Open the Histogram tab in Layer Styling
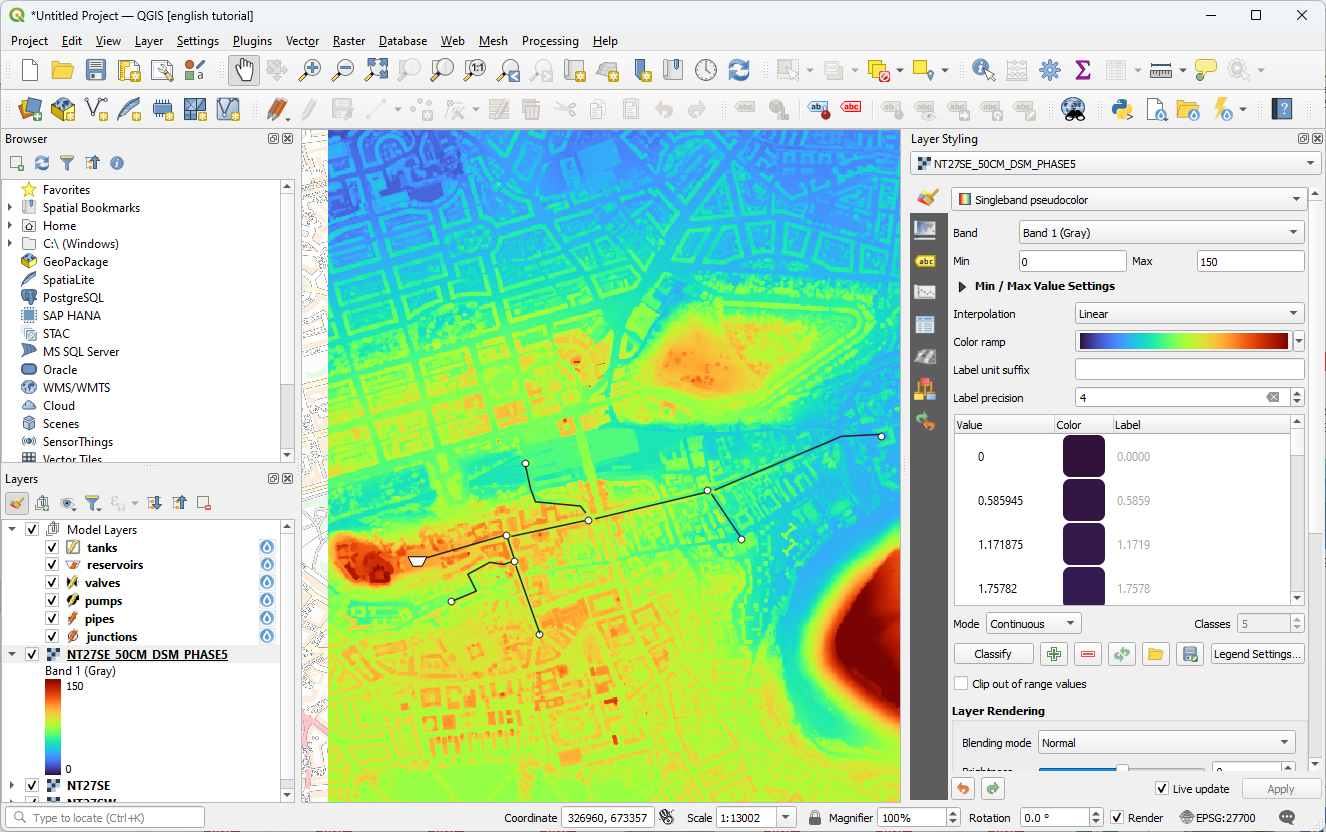The image size is (1326, 832). (925, 292)
